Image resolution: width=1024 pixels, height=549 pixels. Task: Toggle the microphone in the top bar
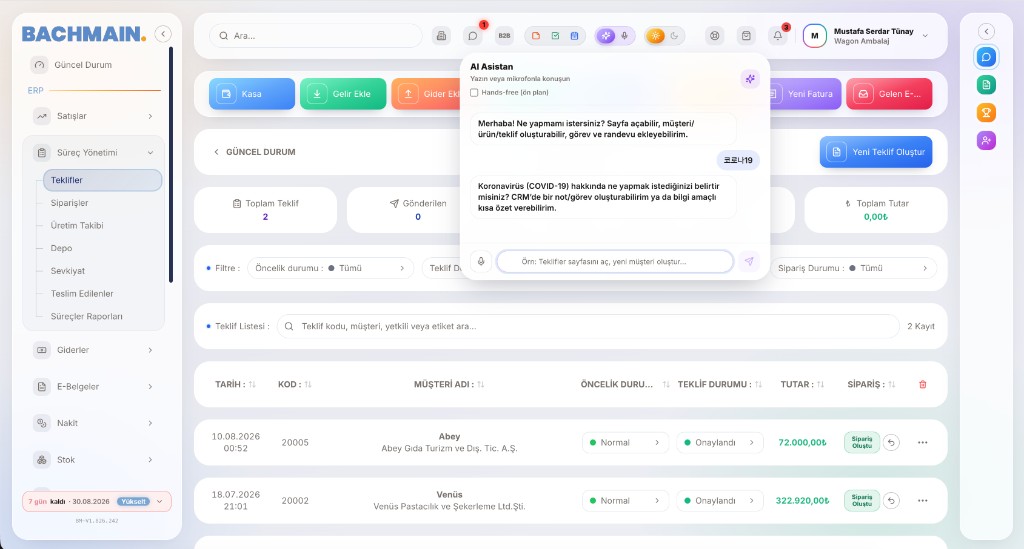(624, 36)
